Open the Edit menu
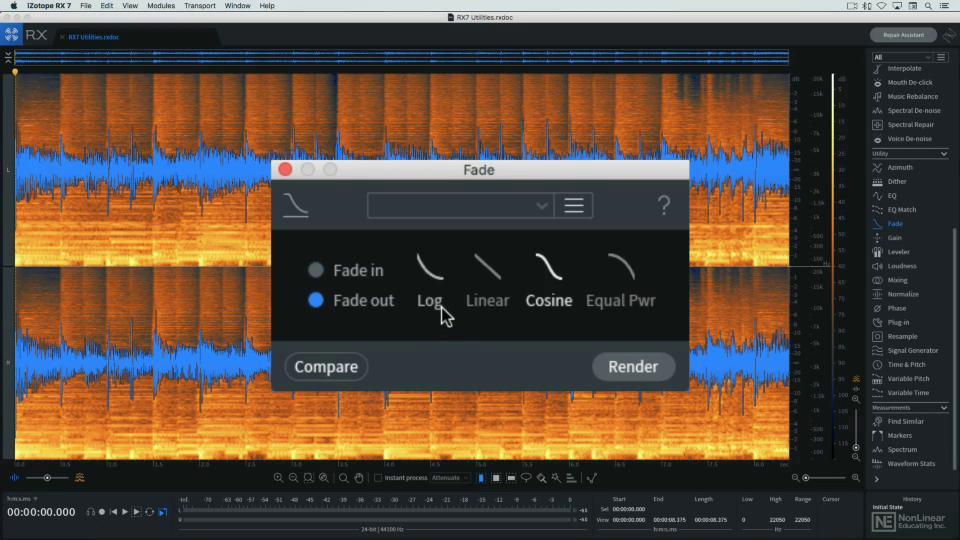Viewport: 960px width, 540px height. [x=107, y=6]
